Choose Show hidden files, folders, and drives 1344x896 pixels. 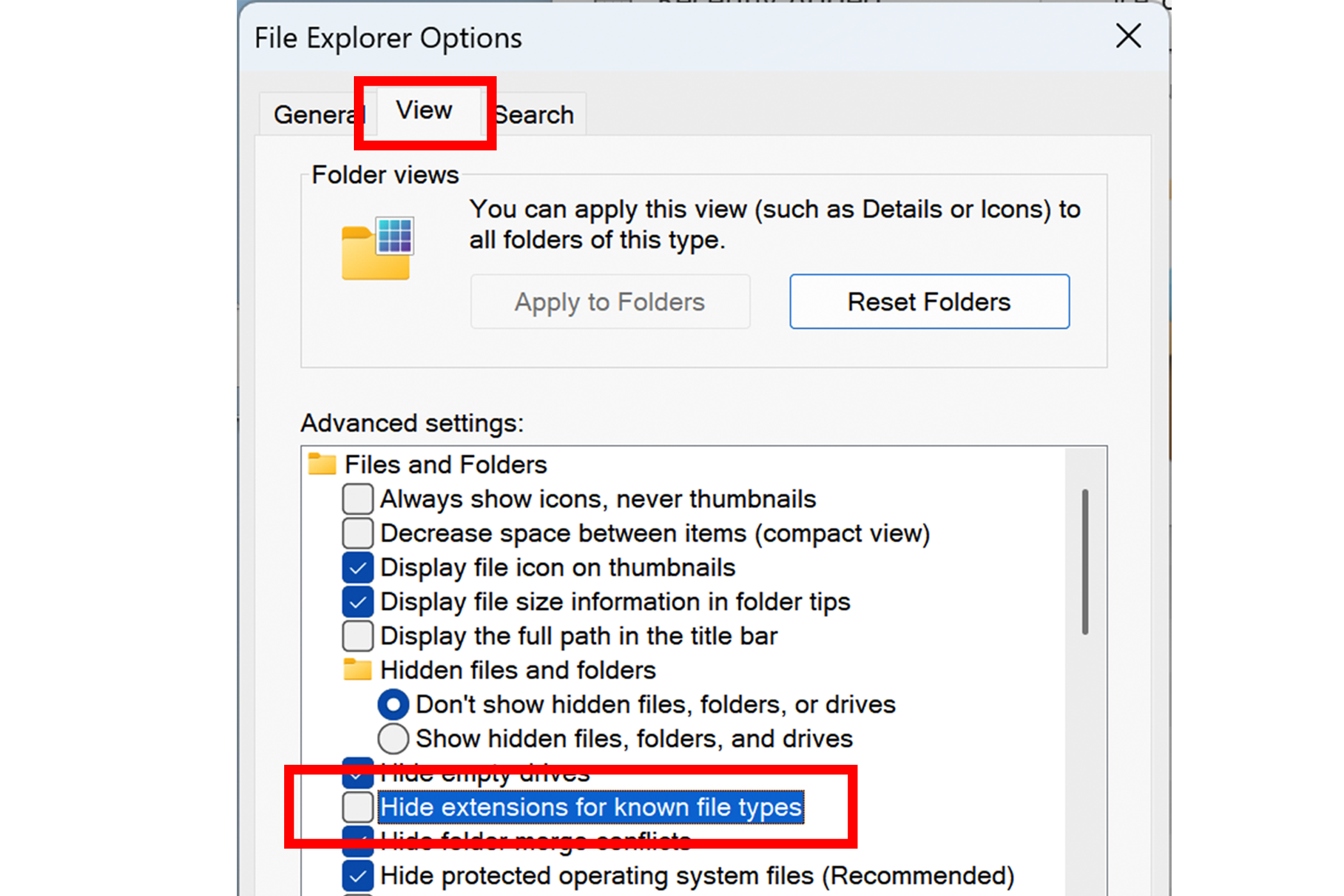coord(393,739)
